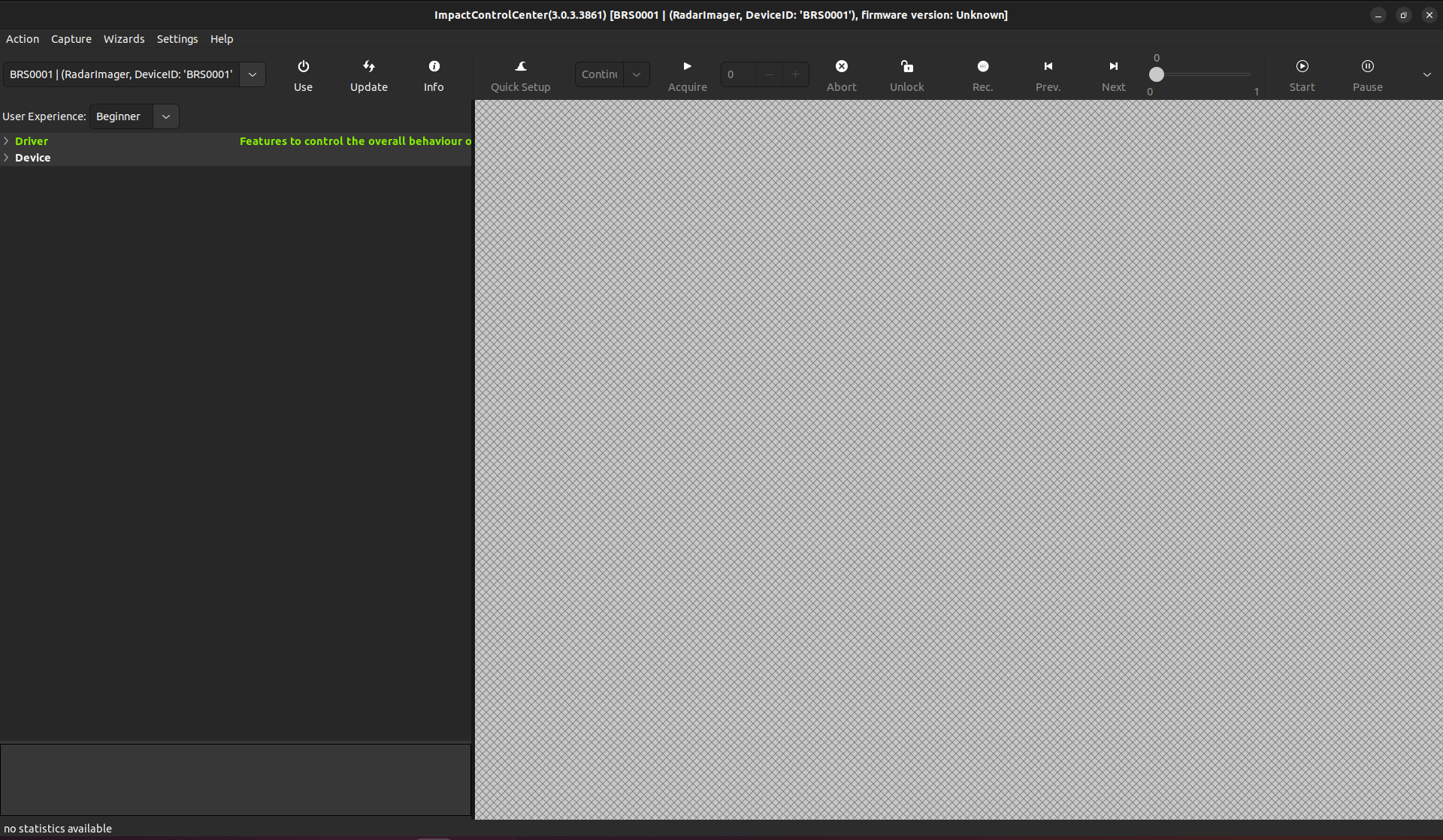Open the Wizards menu

tap(124, 39)
